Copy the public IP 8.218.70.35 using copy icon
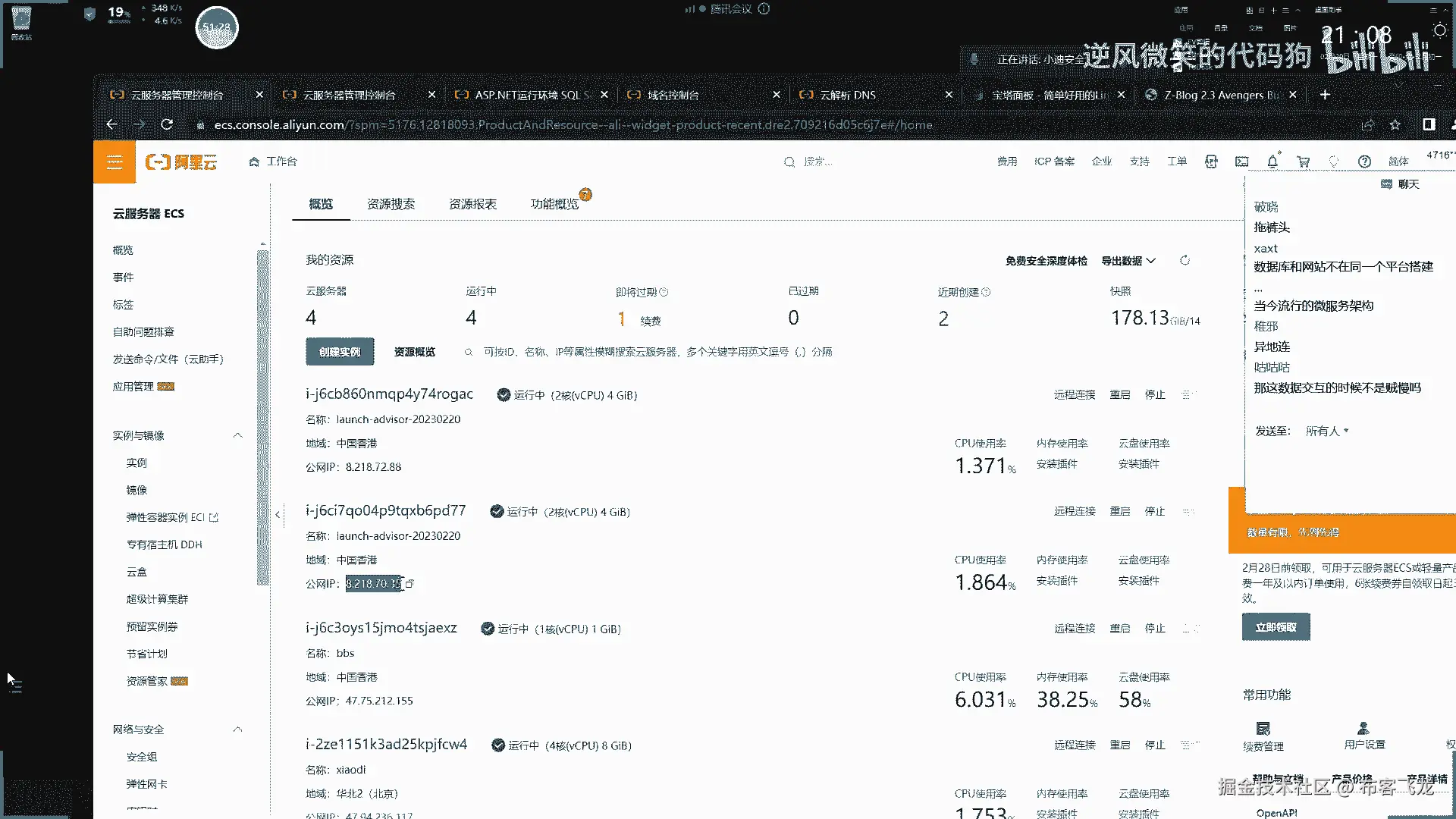Viewport: 1456px width, 819px height. [x=410, y=584]
